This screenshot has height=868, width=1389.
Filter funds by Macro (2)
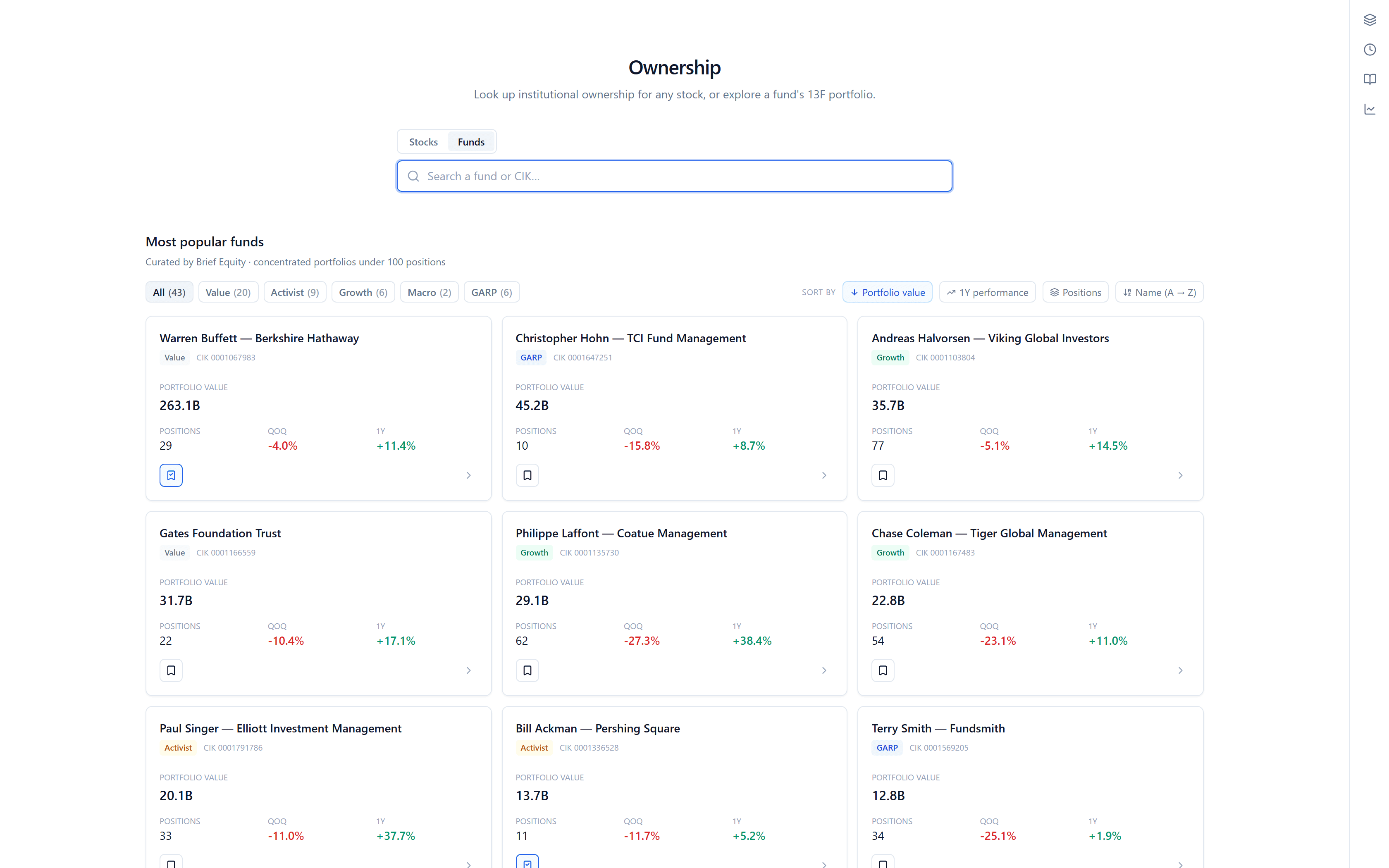click(429, 292)
